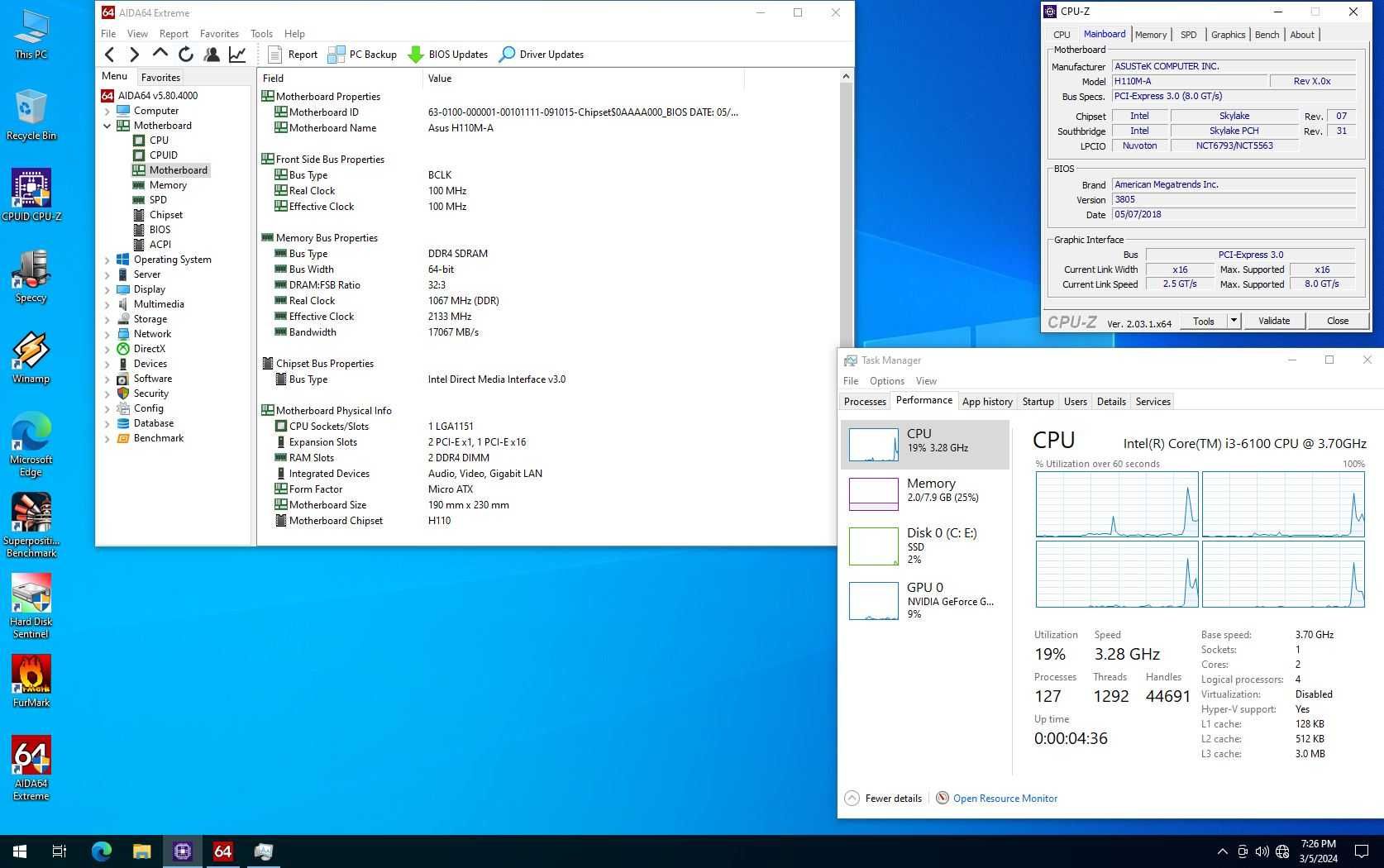This screenshot has width=1384, height=868.
Task: Click Fewer details in Task Manager
Action: 883,799
